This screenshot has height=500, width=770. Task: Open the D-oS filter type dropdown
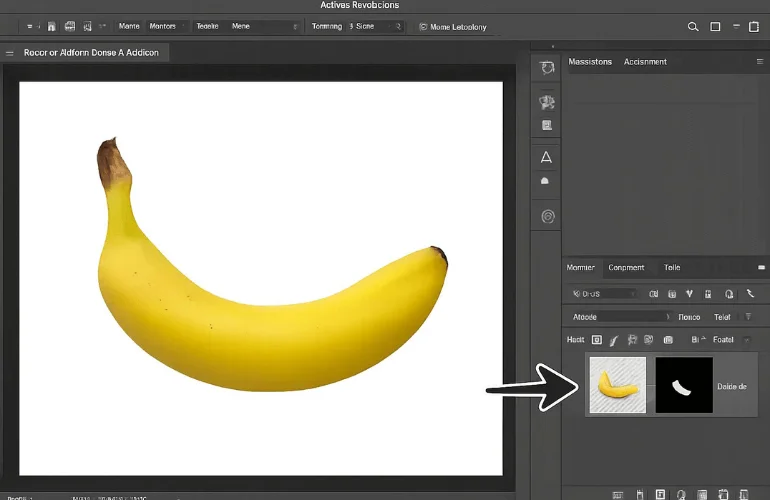[605, 294]
